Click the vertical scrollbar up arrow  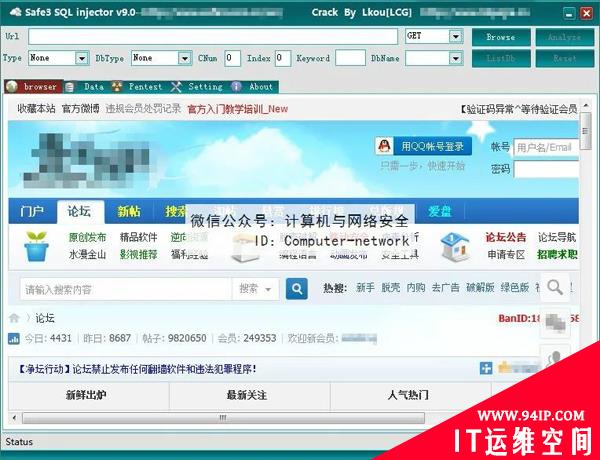tap(585, 106)
